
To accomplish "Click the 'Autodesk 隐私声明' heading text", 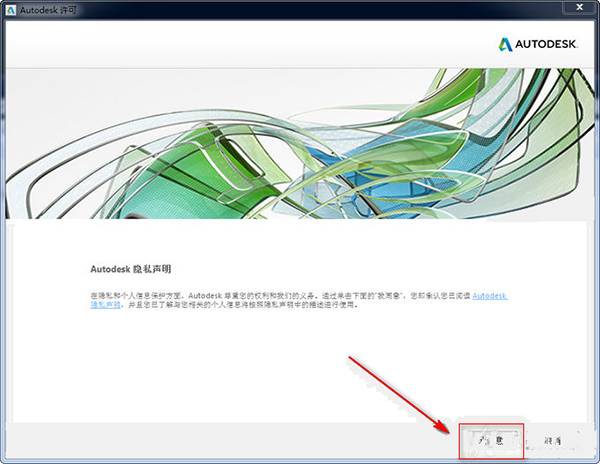I will [x=130, y=269].
